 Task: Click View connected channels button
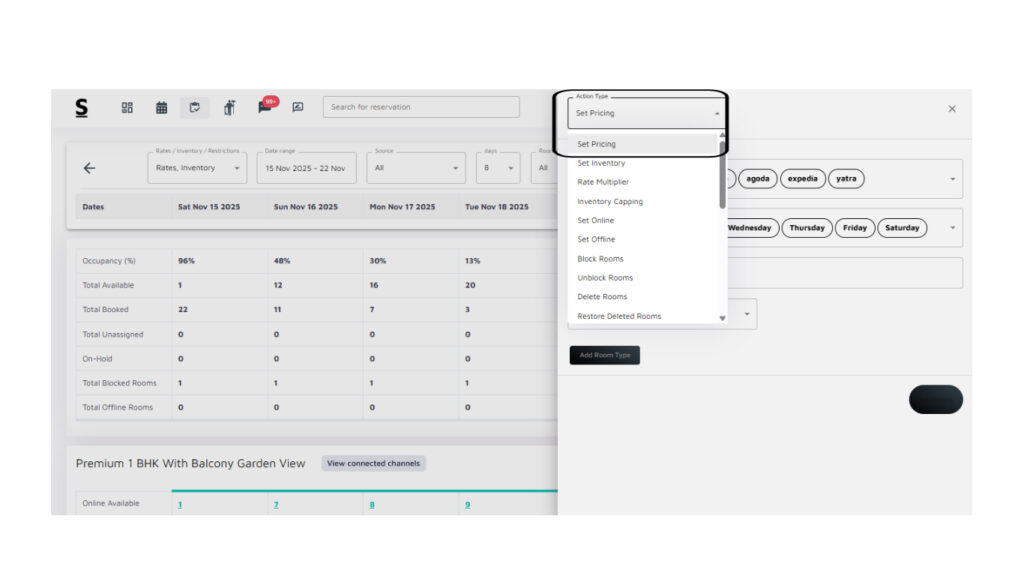point(373,463)
